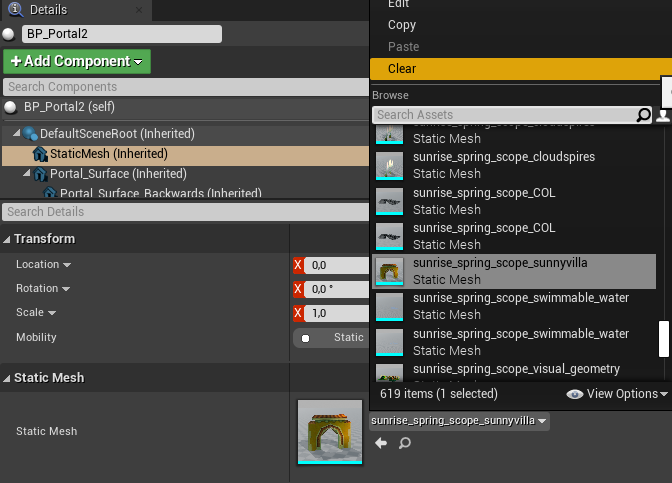
Task: Select the BP_Portal2 (self) row
Action: coord(186,107)
